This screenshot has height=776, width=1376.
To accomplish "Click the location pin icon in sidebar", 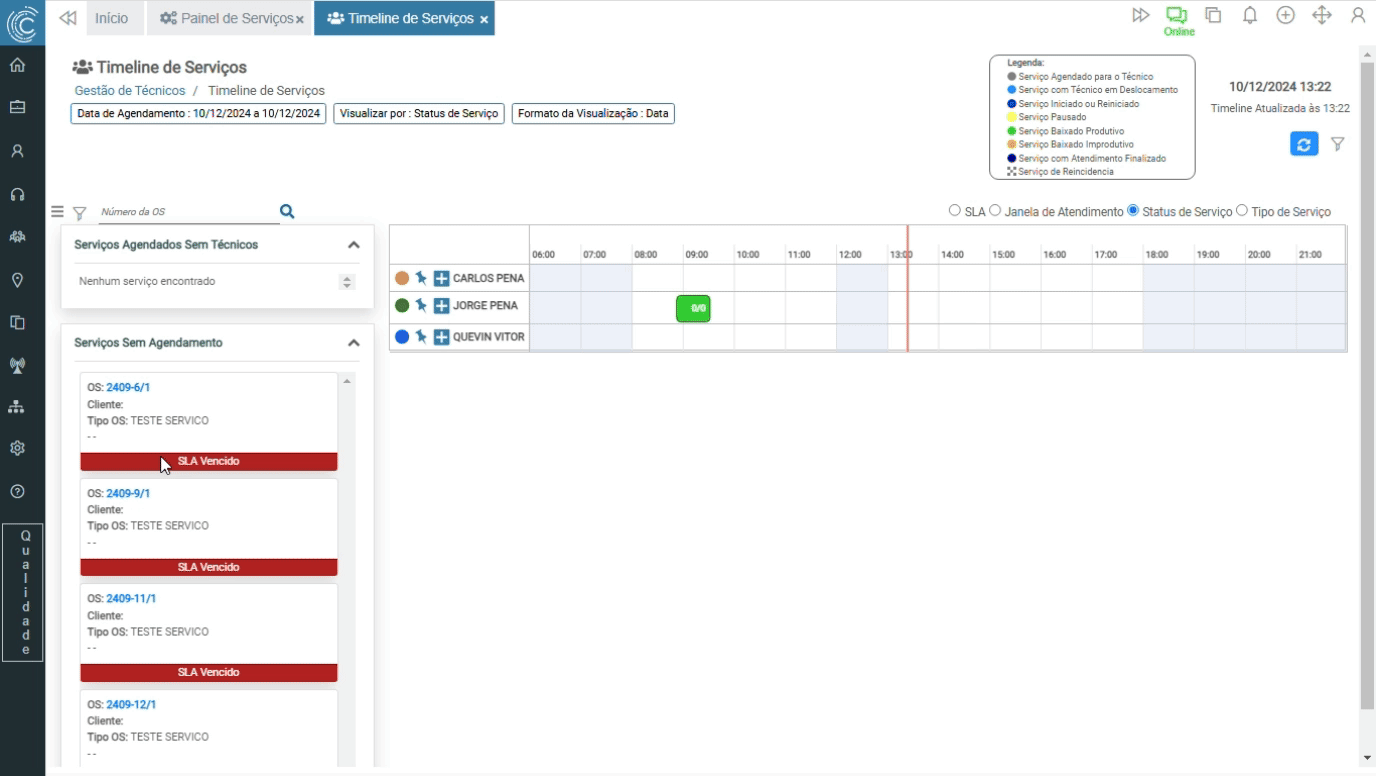I will point(17,280).
